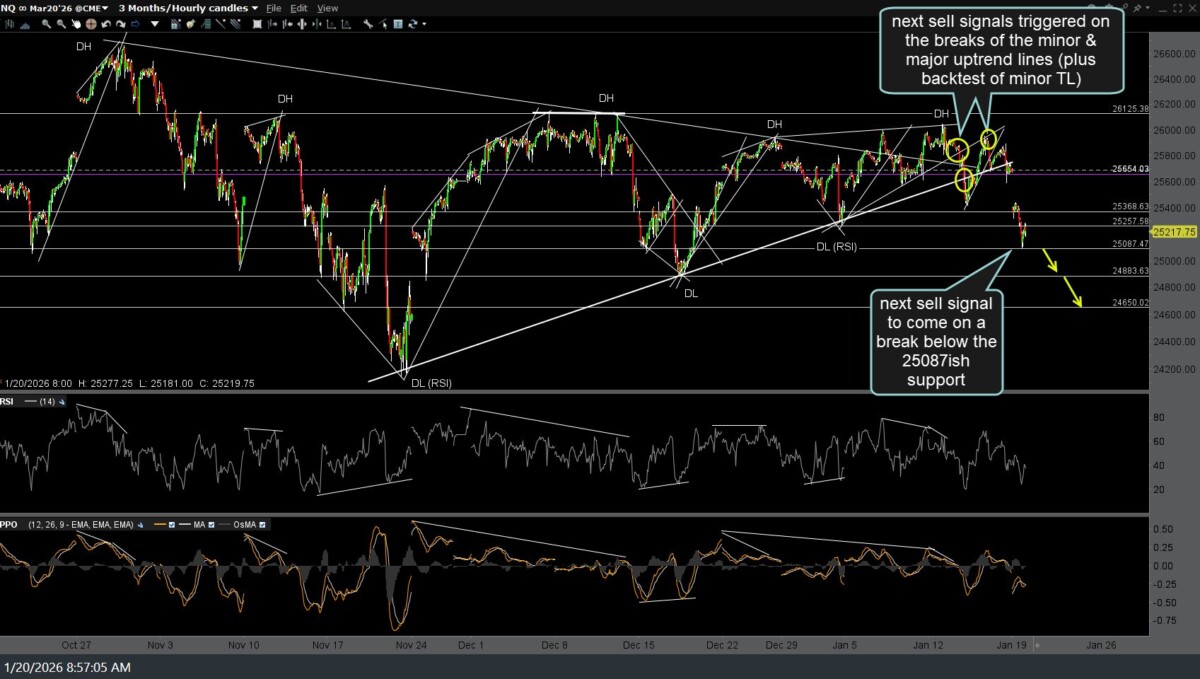
Task: Click the yellow 25217.75 current price marker
Action: click(x=1174, y=232)
